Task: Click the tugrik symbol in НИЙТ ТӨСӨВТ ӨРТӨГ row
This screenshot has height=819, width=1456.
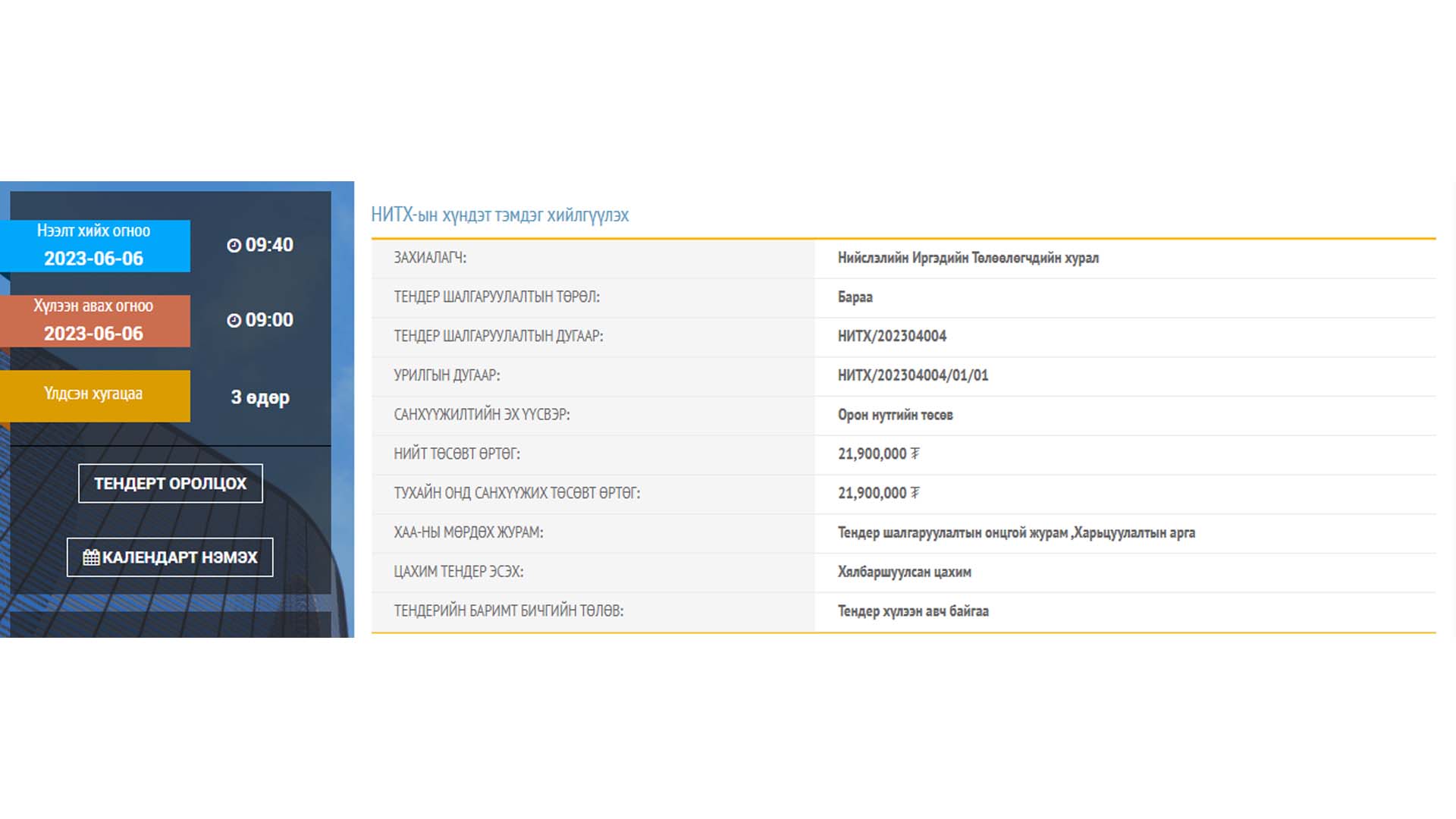Action: point(915,453)
